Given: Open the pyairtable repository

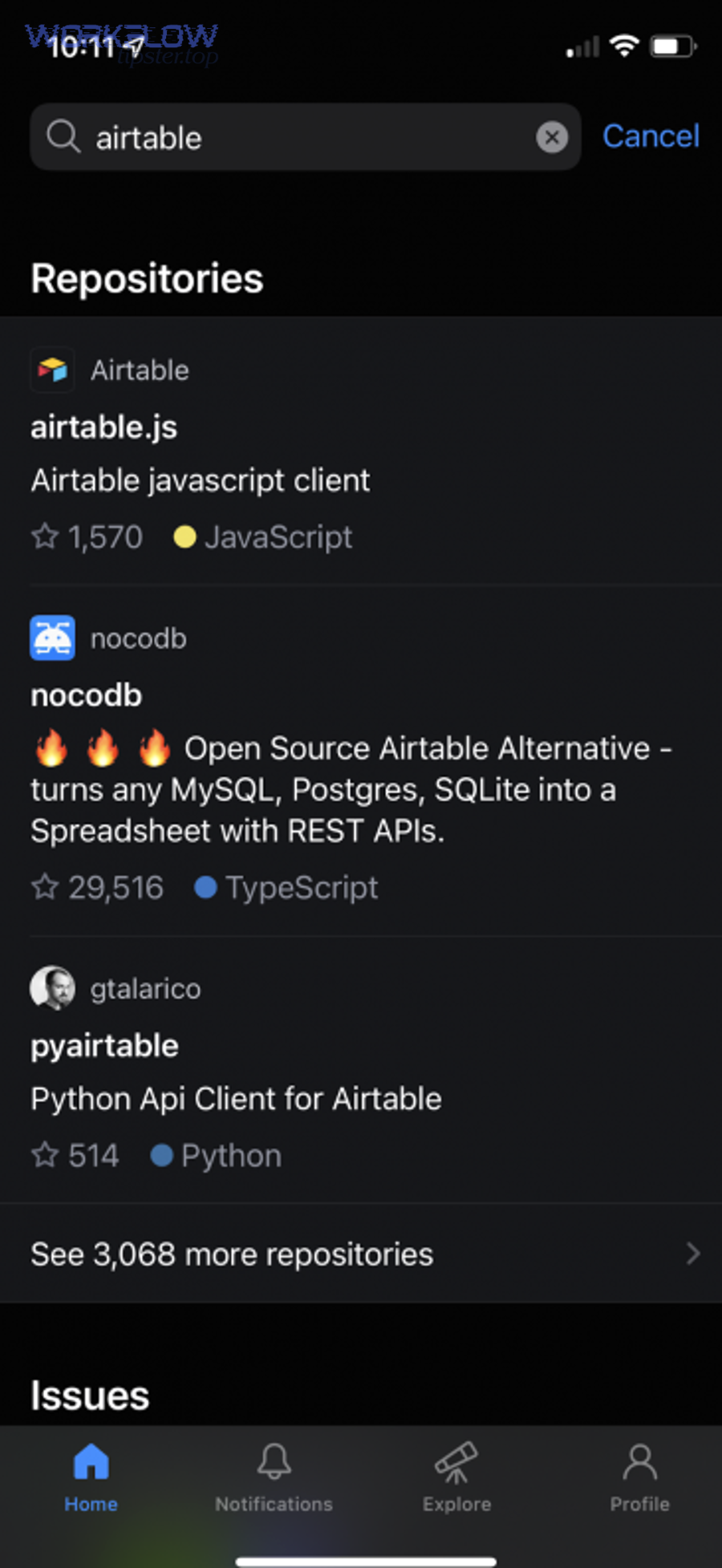Looking at the screenshot, I should click(x=104, y=1046).
